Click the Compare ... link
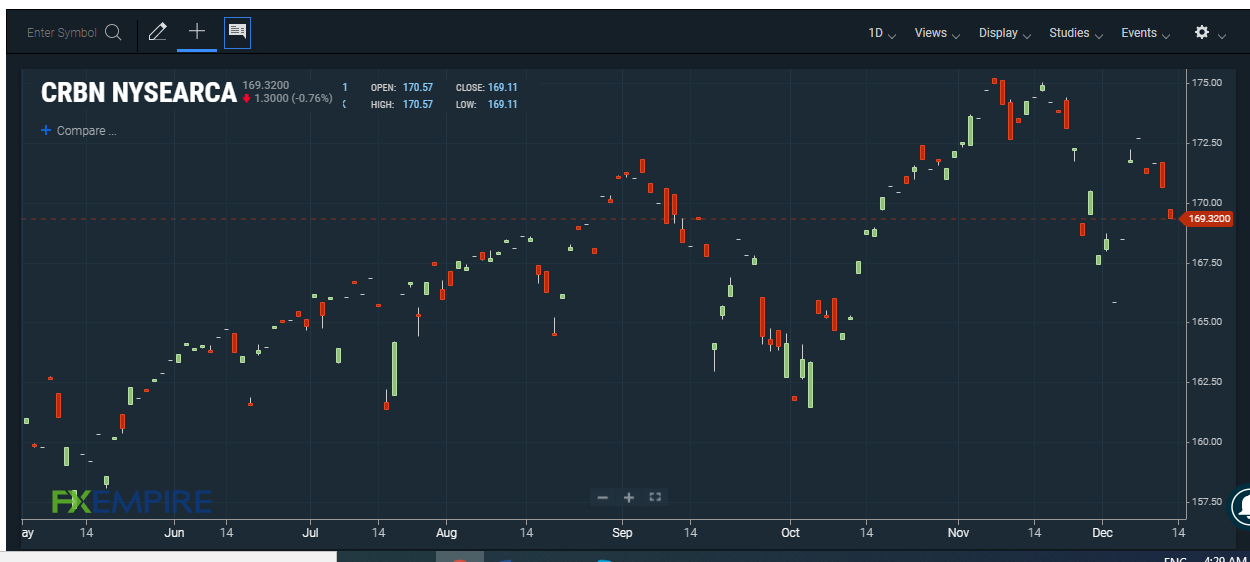1250x562 pixels. (86, 131)
